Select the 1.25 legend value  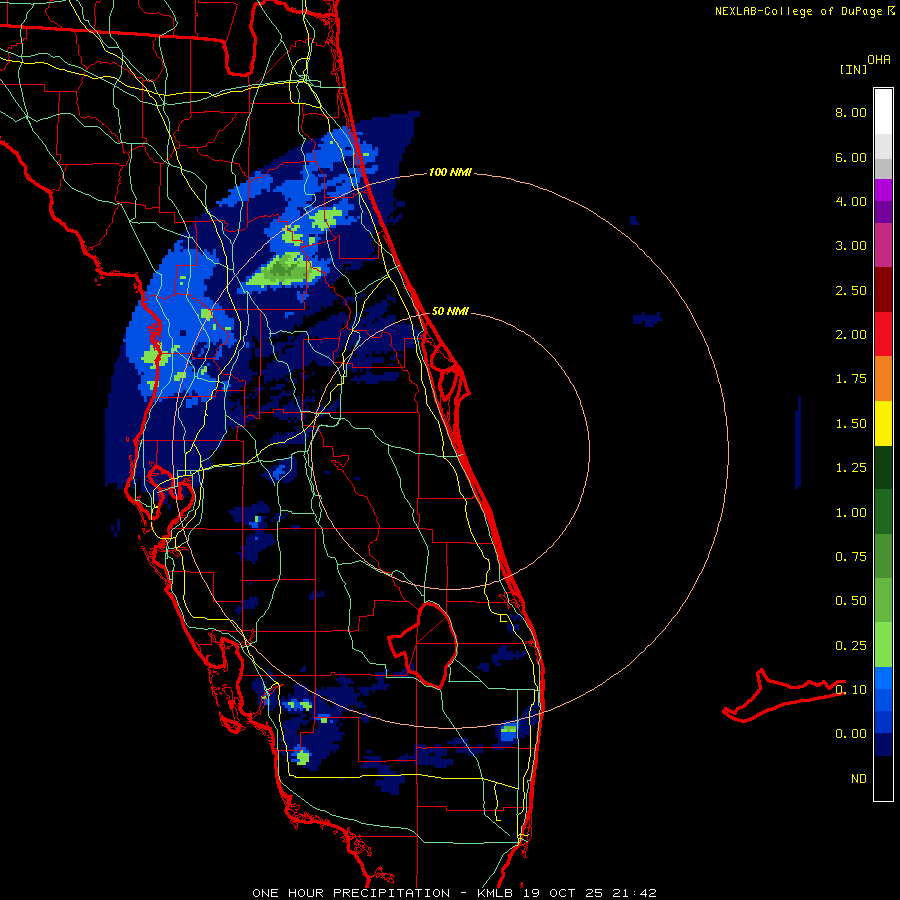click(x=851, y=468)
